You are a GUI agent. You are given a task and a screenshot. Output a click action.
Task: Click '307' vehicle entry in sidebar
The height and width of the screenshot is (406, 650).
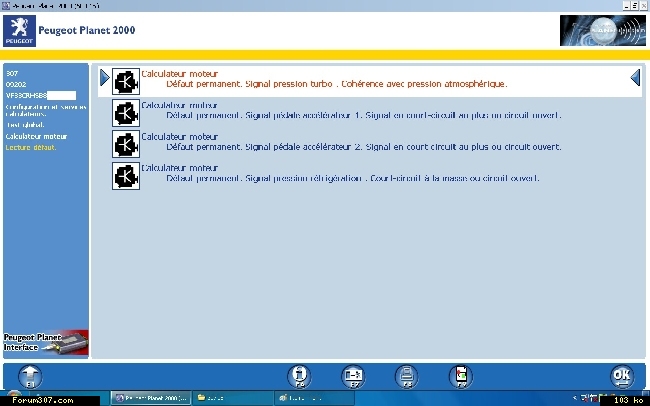pos(12,73)
